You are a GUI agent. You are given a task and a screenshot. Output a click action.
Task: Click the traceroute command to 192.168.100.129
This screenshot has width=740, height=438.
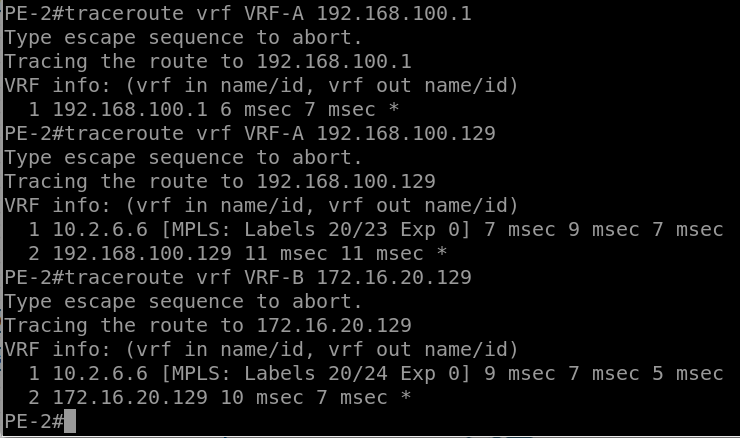pyautogui.click(x=250, y=133)
